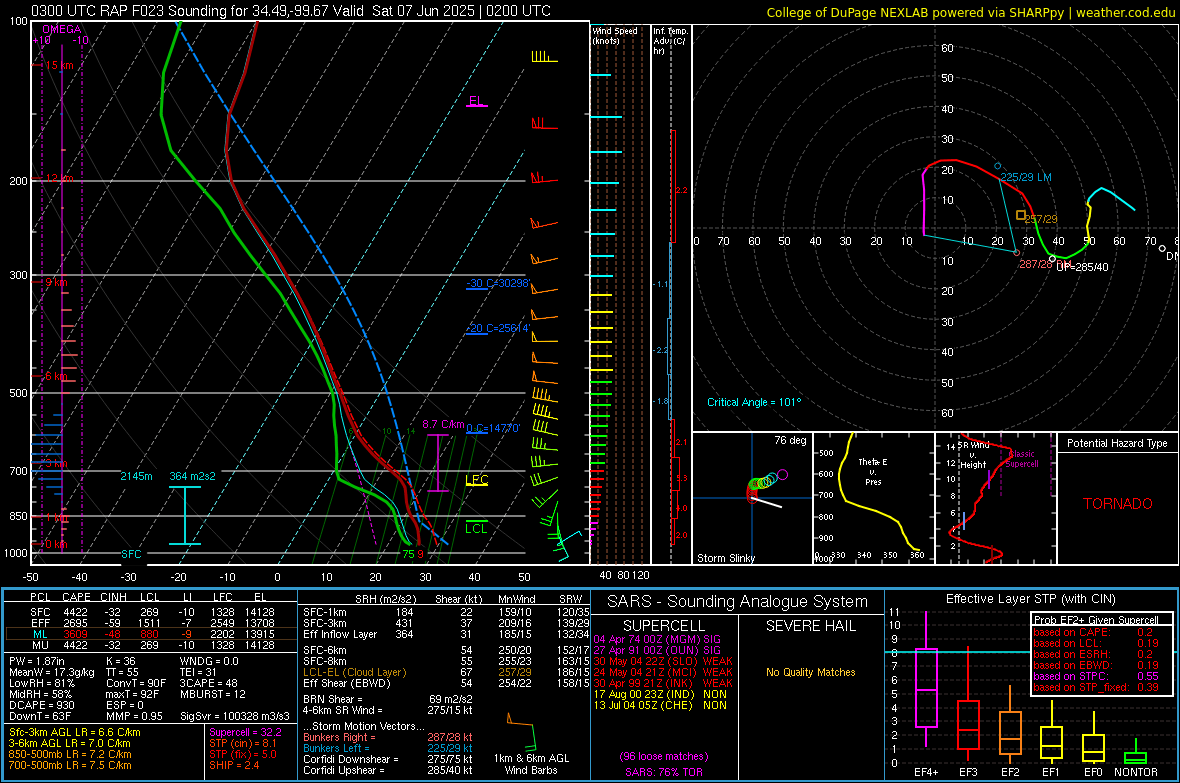
Task: Click the 8.7 C/km lapse rate label
Action: coord(443,425)
